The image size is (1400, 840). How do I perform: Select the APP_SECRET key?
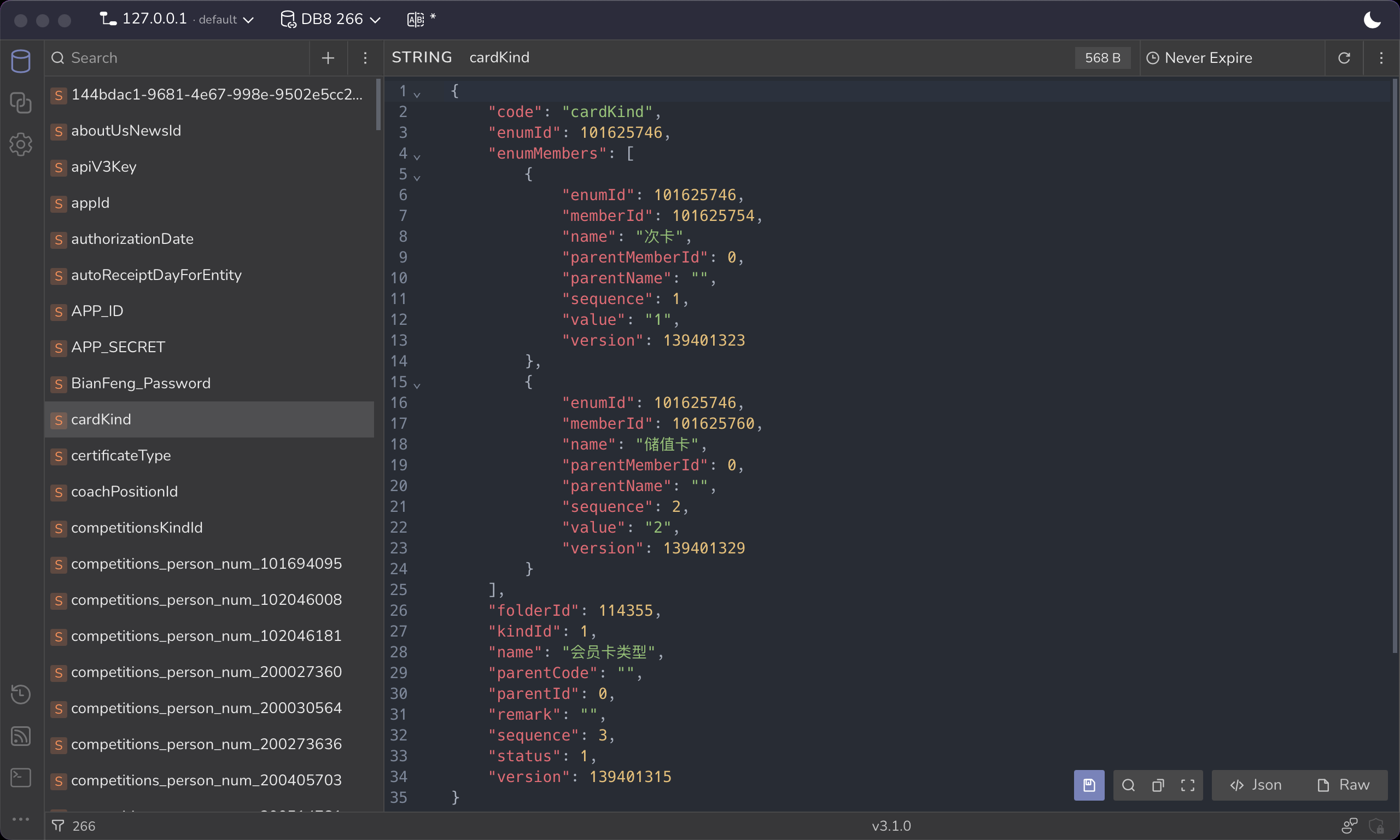coord(209,348)
